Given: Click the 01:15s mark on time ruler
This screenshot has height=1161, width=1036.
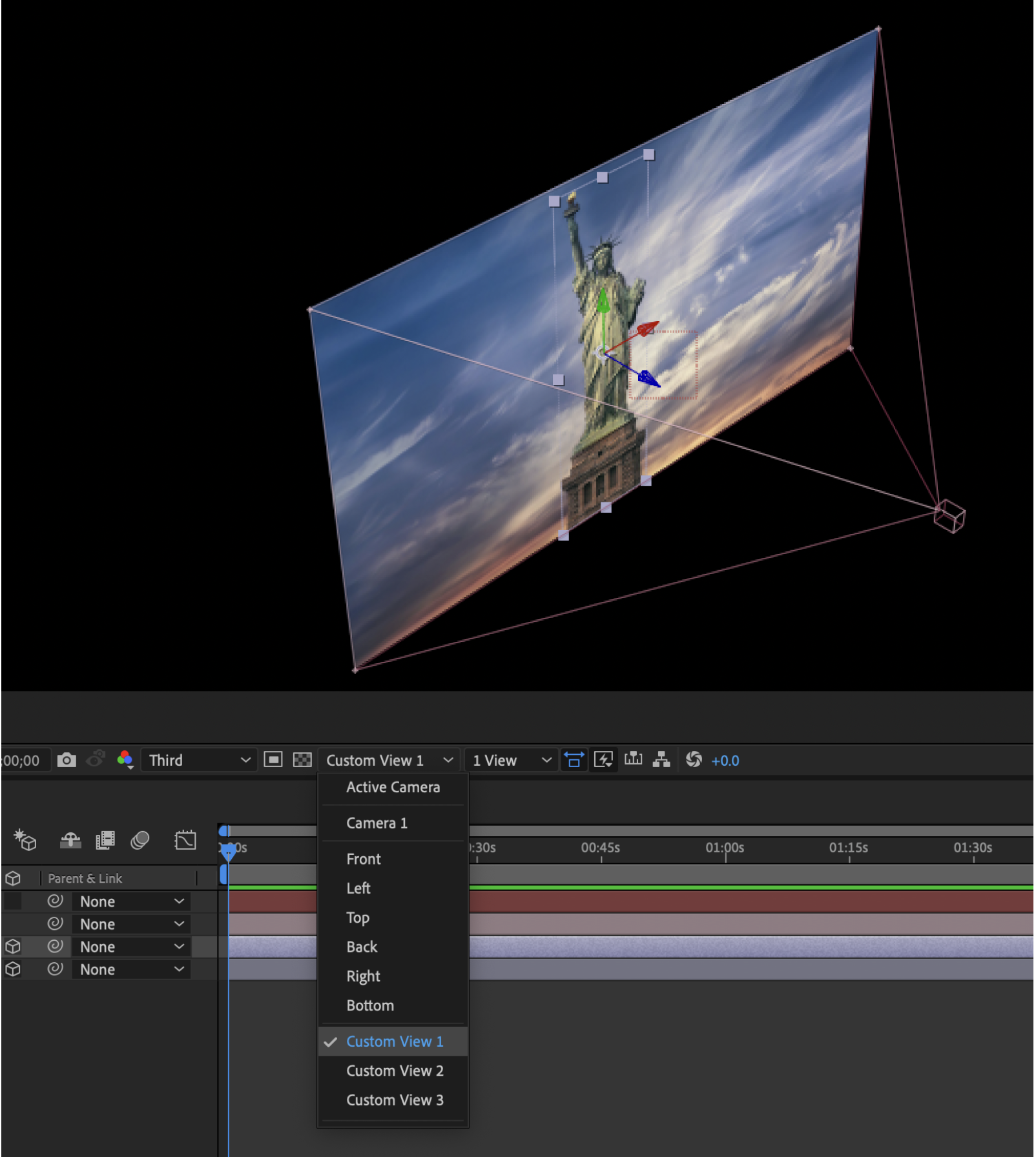Looking at the screenshot, I should point(849,848).
